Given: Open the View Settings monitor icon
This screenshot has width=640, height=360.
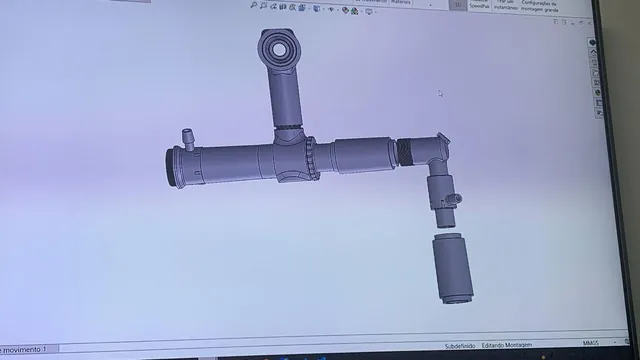Looking at the screenshot, I should point(369,12).
